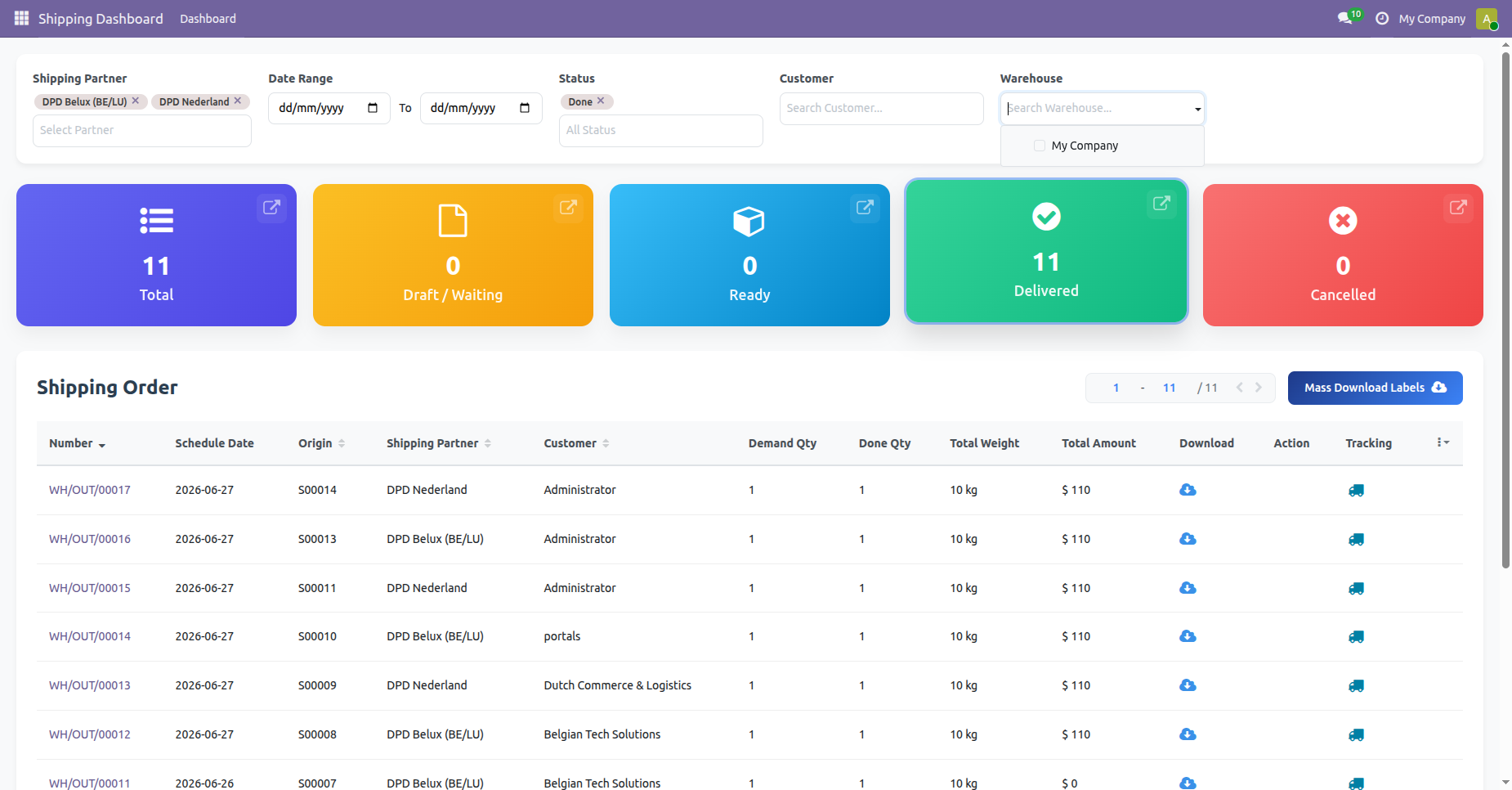Download label for WH/OUT/00017
1512x790 pixels.
coord(1188,490)
